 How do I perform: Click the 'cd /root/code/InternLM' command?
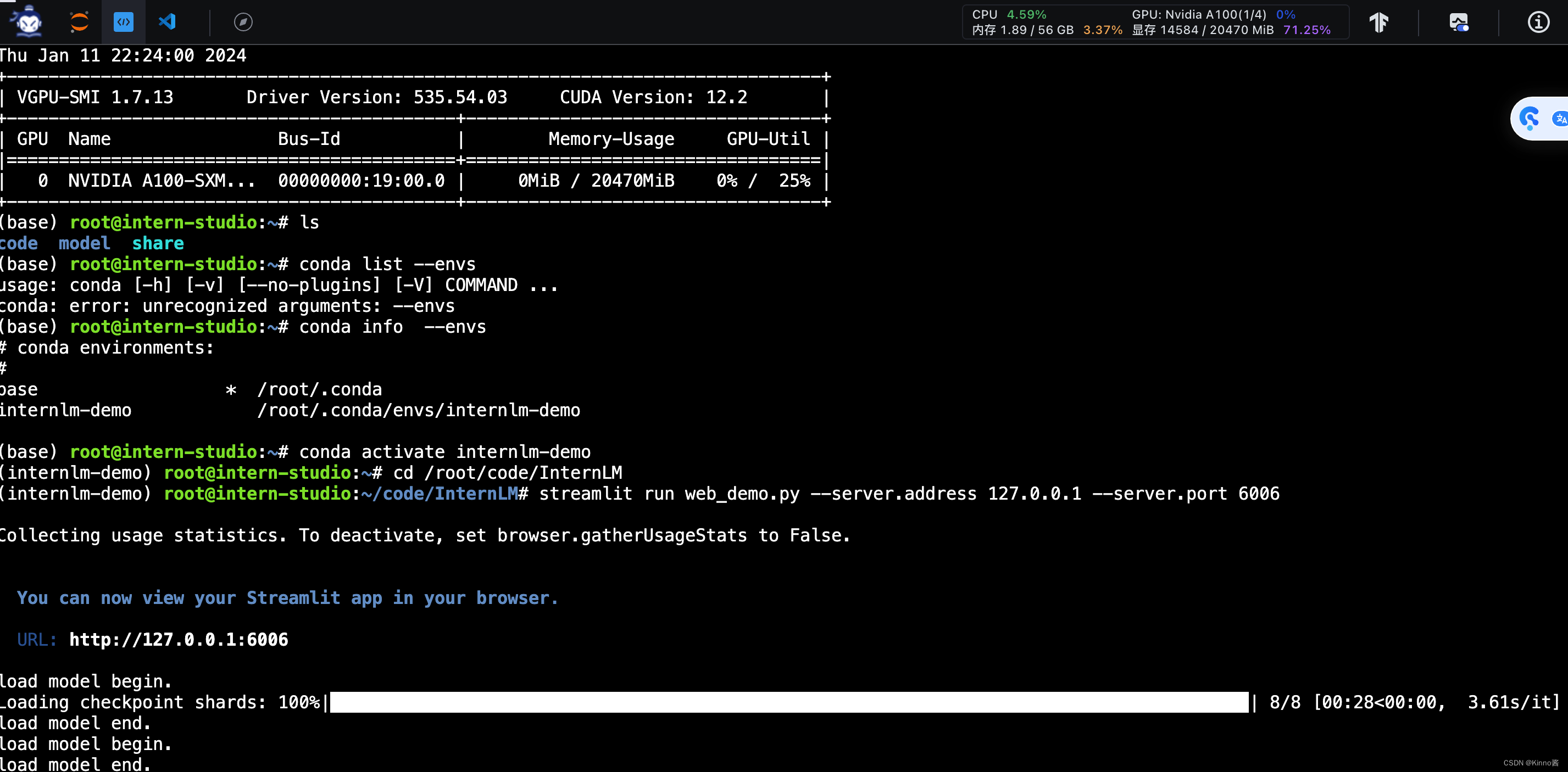click(508, 473)
